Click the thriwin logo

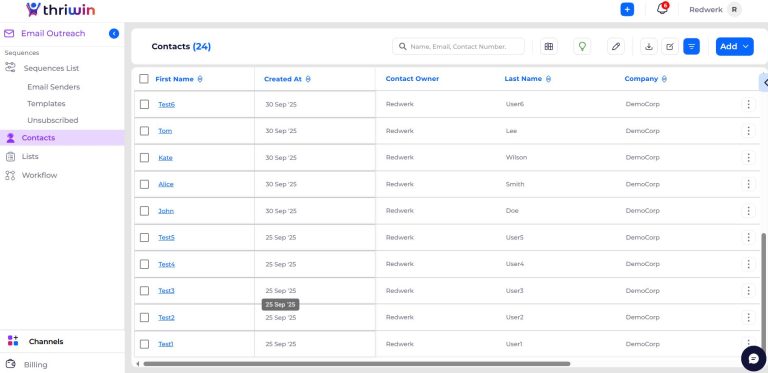(x=61, y=9)
